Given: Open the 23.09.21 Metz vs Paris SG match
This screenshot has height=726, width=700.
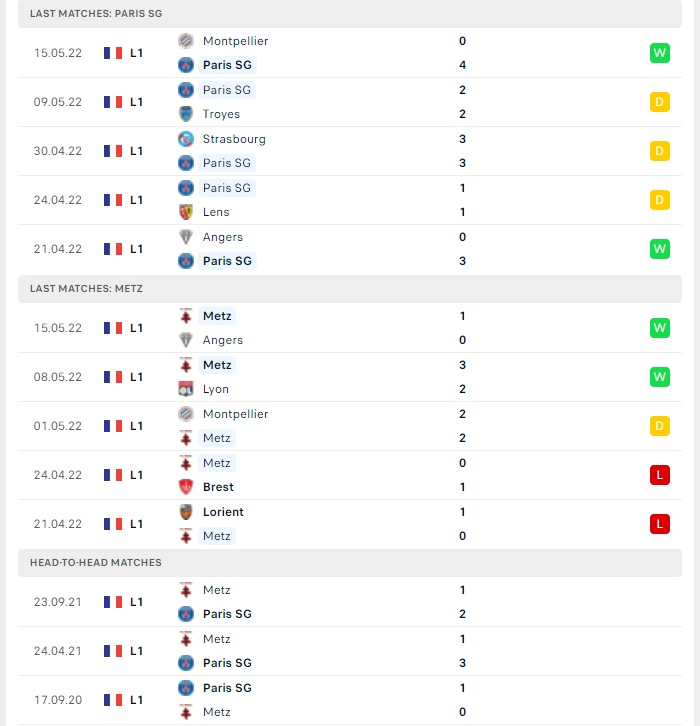Looking at the screenshot, I should 350,602.
